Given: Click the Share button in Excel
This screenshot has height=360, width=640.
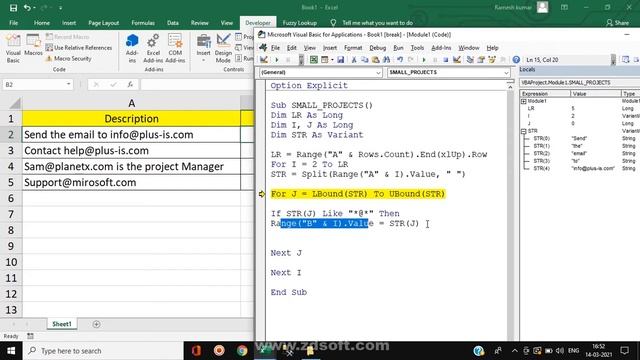Looking at the screenshot, I should (618, 23).
